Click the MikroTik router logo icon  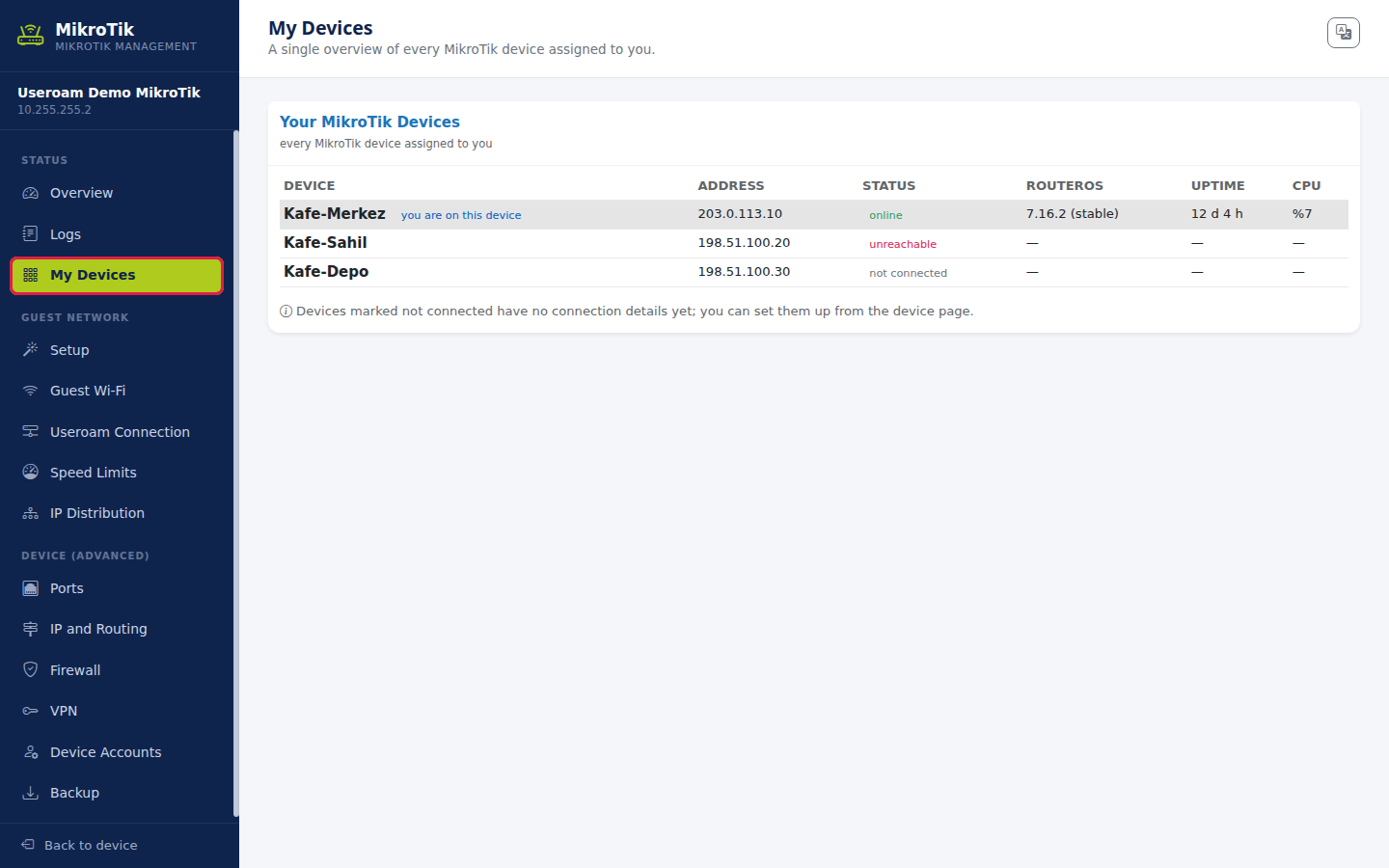pos(31,36)
